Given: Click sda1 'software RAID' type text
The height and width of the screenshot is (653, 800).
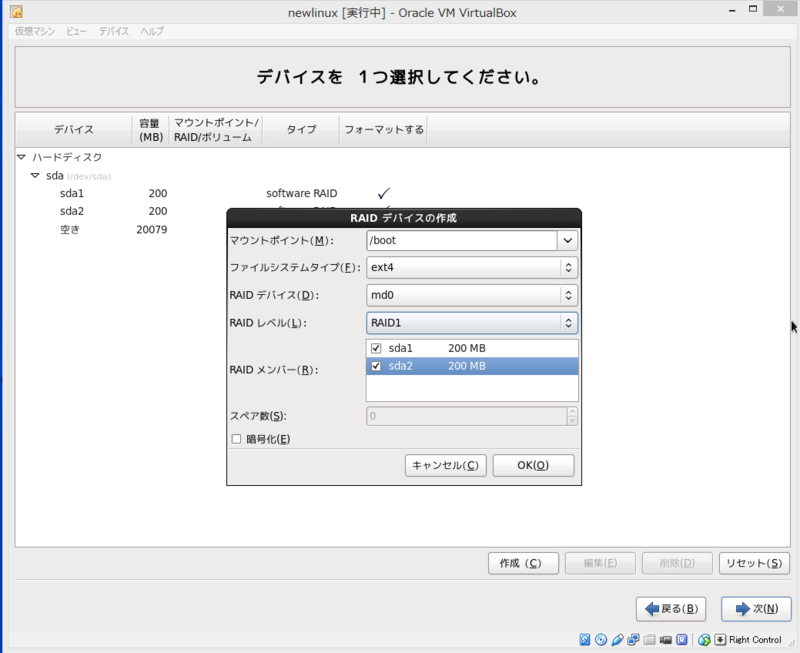Looking at the screenshot, I should [x=302, y=193].
